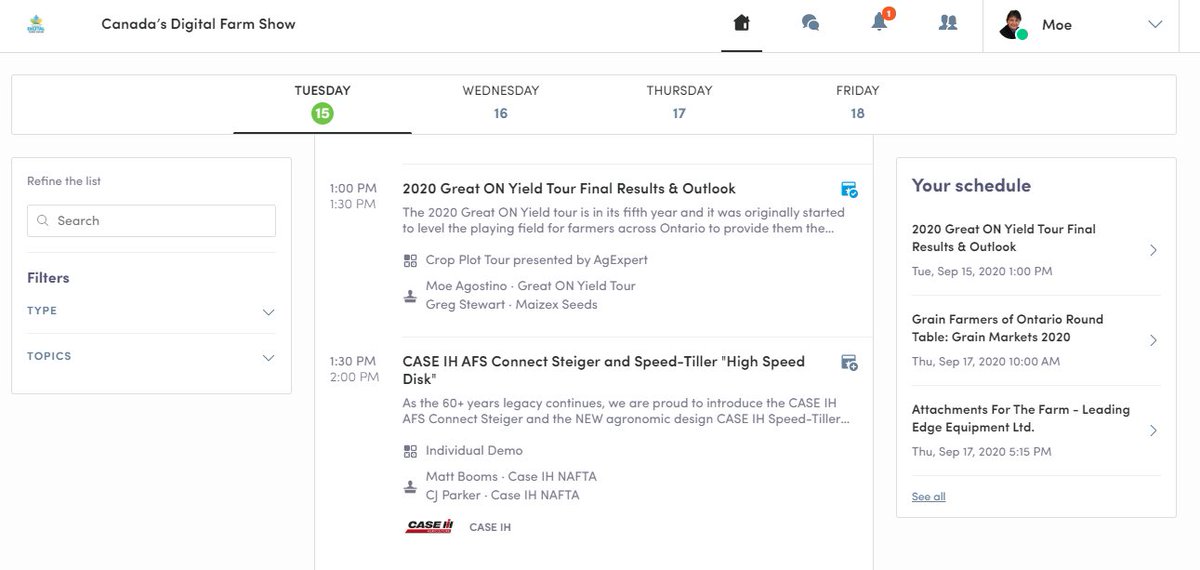Click the Matt Booms · Case IH NAFTA speaker
1200x570 pixels.
[511, 477]
